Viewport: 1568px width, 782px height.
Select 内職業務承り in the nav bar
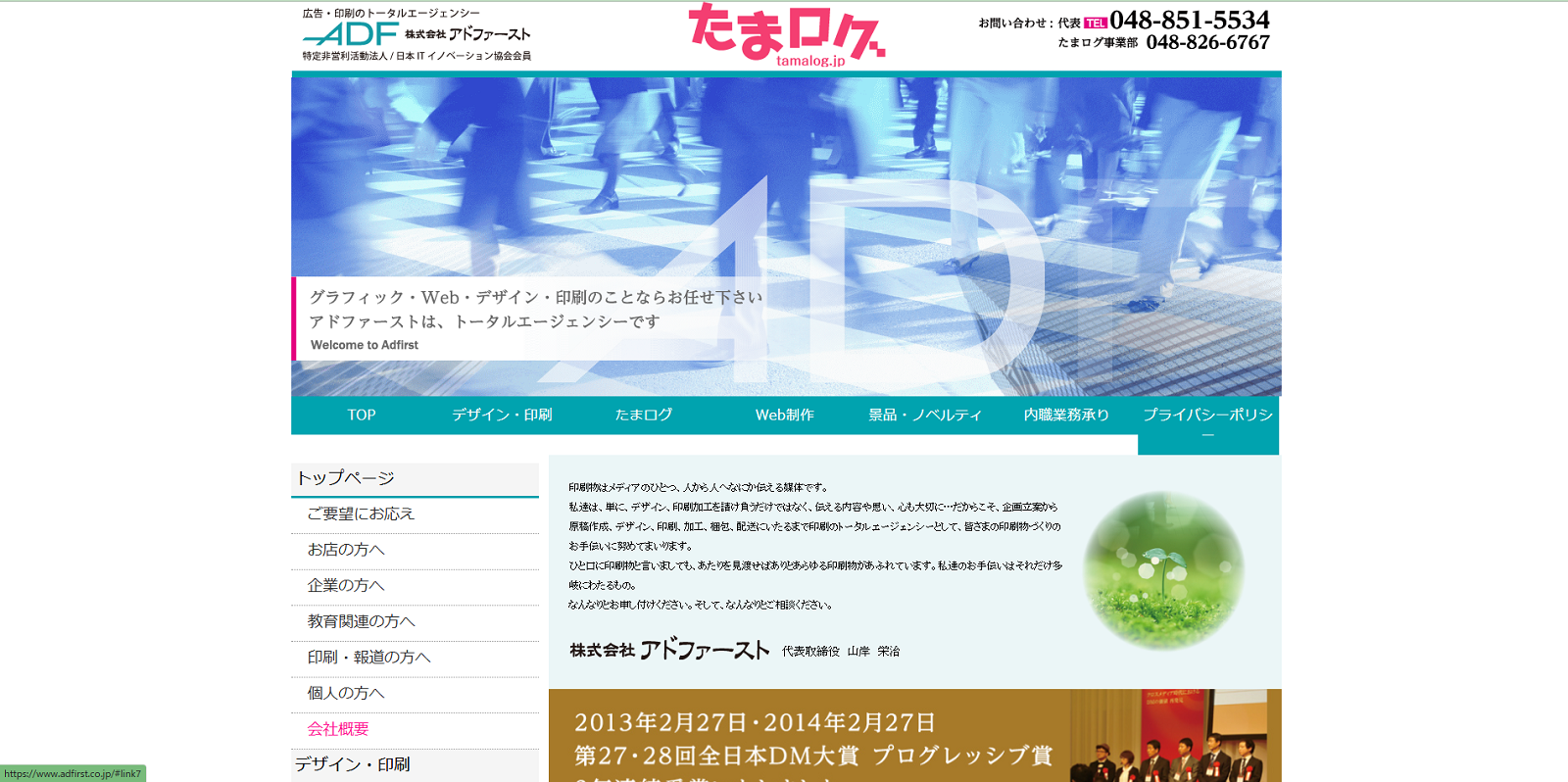click(1066, 415)
